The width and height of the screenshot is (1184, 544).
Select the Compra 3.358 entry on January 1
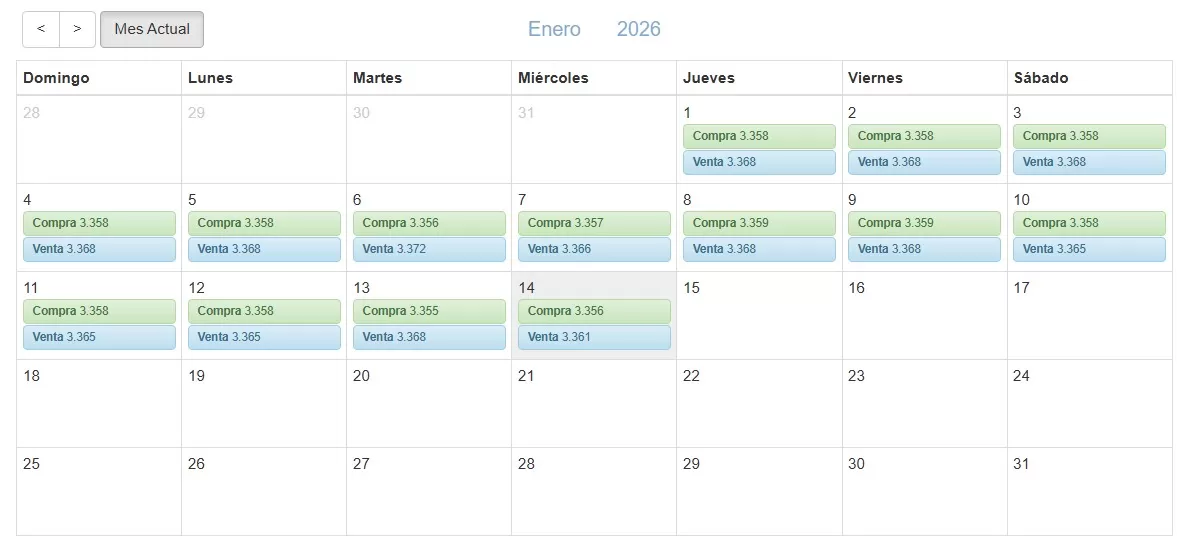759,136
